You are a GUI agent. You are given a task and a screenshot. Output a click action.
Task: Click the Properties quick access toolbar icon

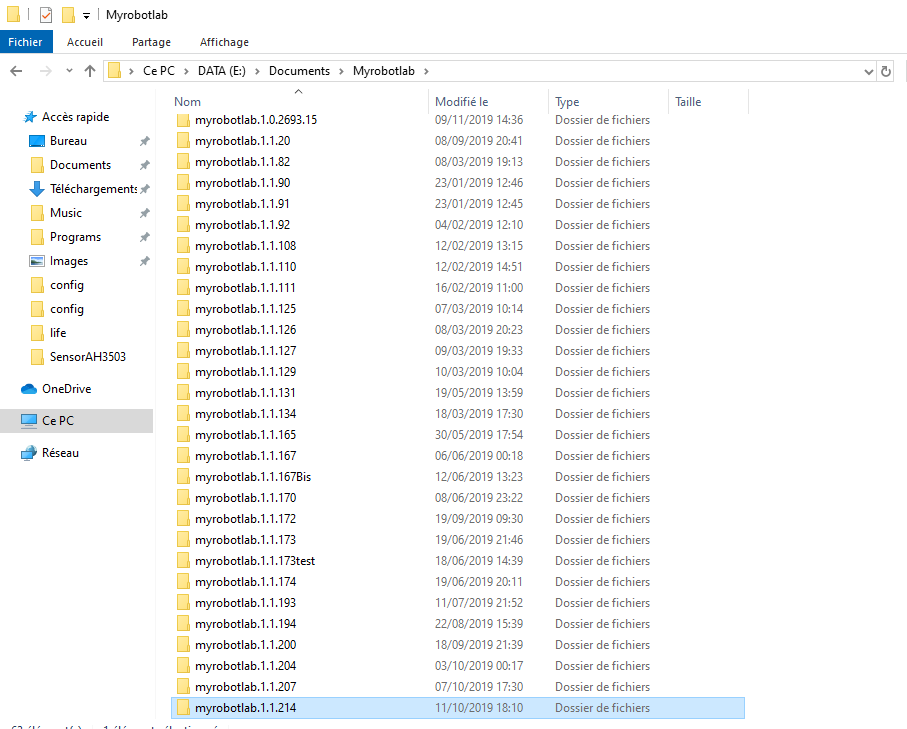click(46, 14)
